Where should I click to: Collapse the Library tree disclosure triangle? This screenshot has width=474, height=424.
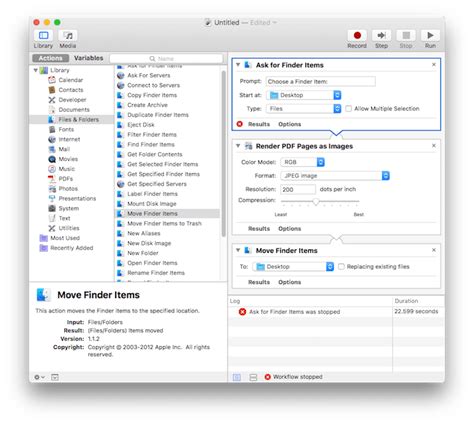[x=35, y=70]
